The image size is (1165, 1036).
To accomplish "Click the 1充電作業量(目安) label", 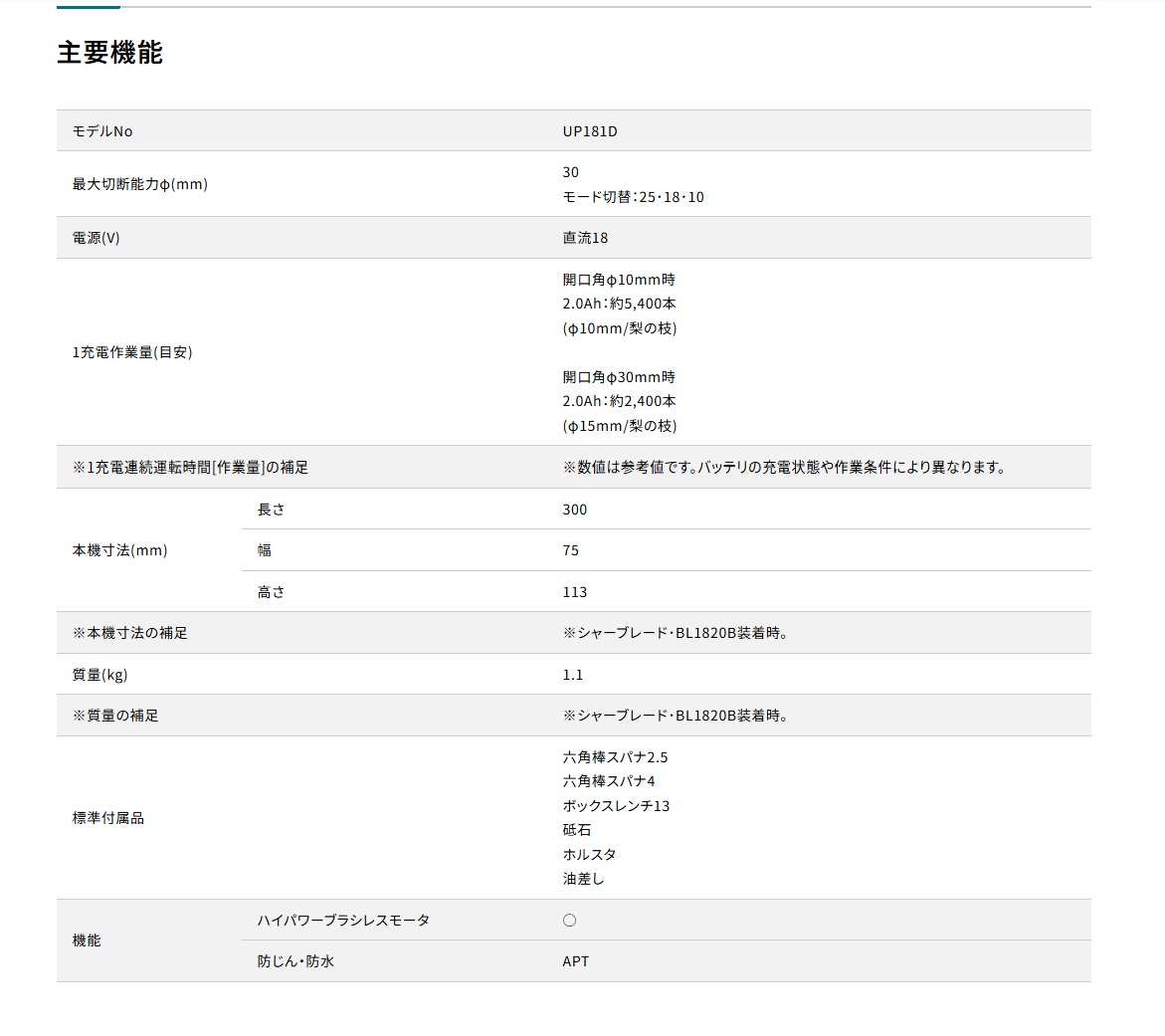I will pos(132,352).
